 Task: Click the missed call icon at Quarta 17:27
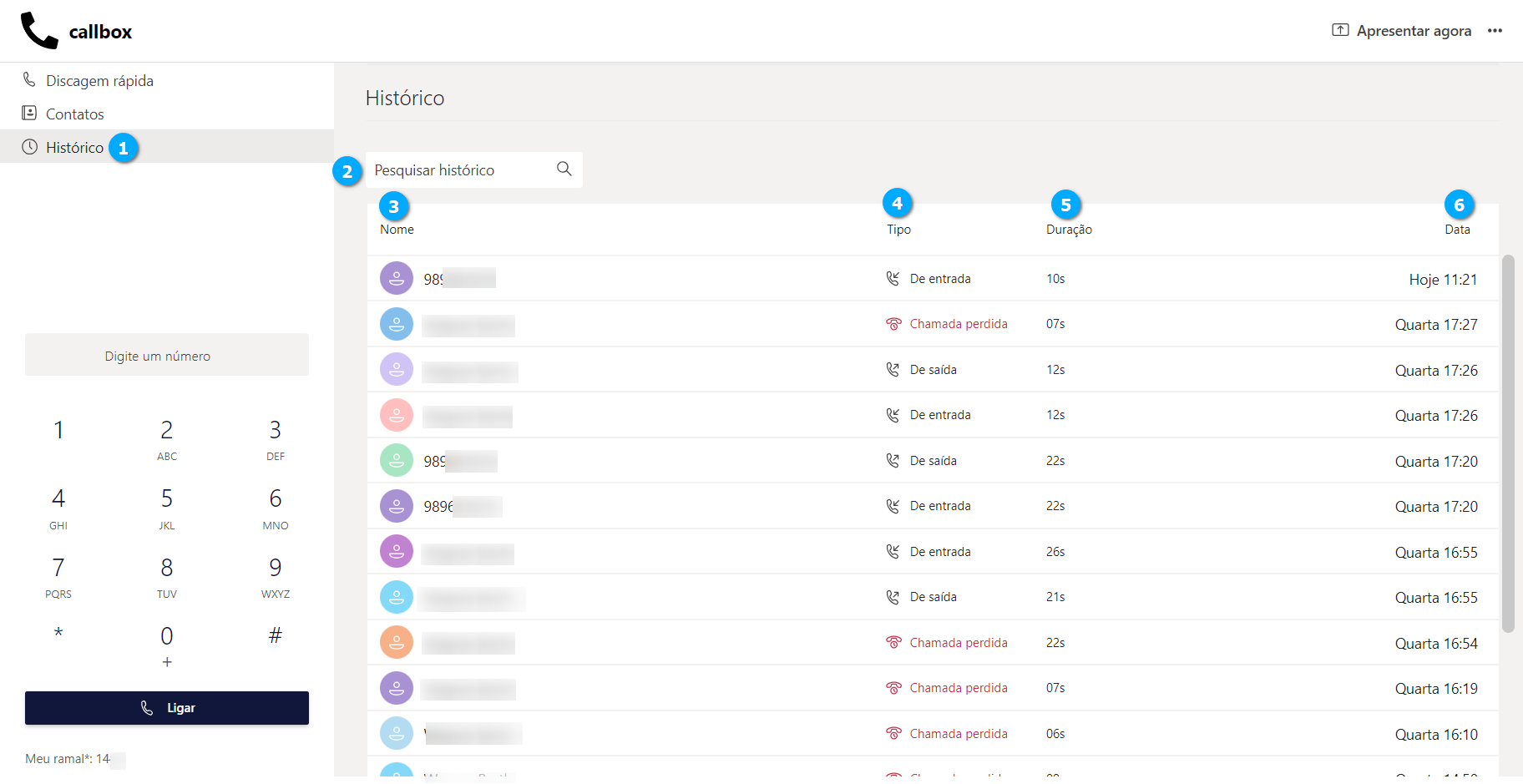[893, 324]
